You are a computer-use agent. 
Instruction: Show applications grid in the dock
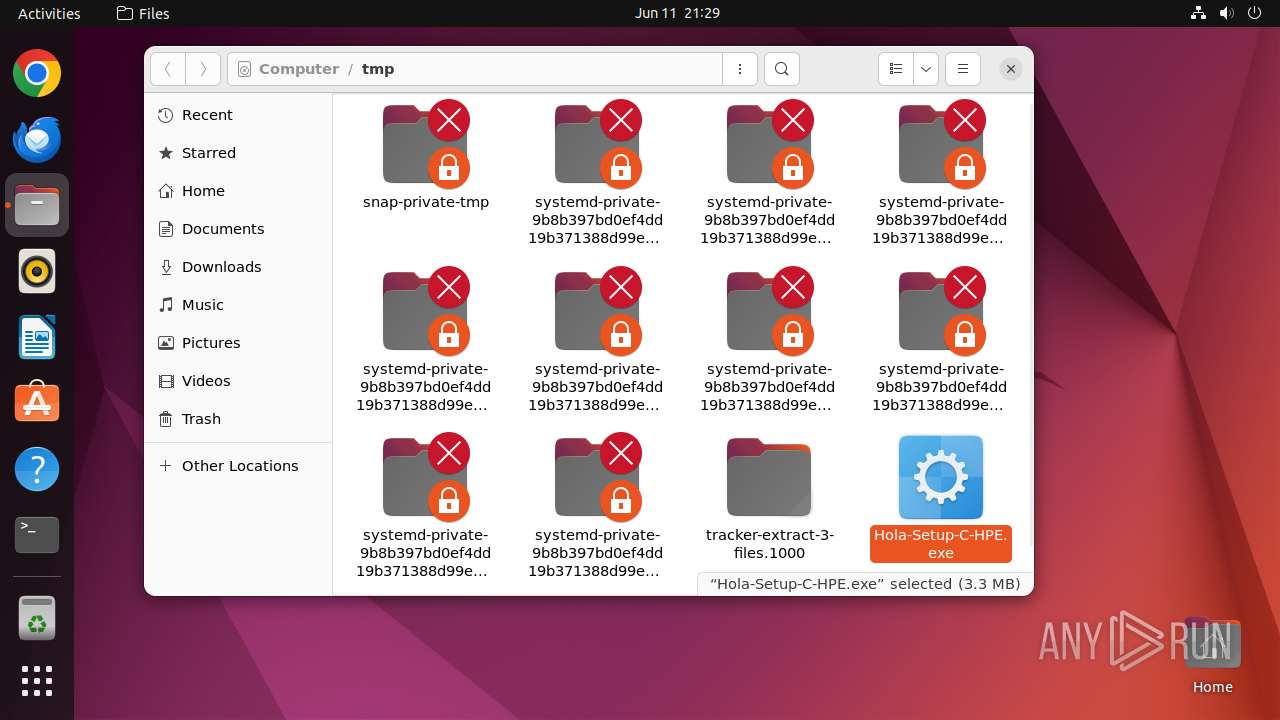37,681
